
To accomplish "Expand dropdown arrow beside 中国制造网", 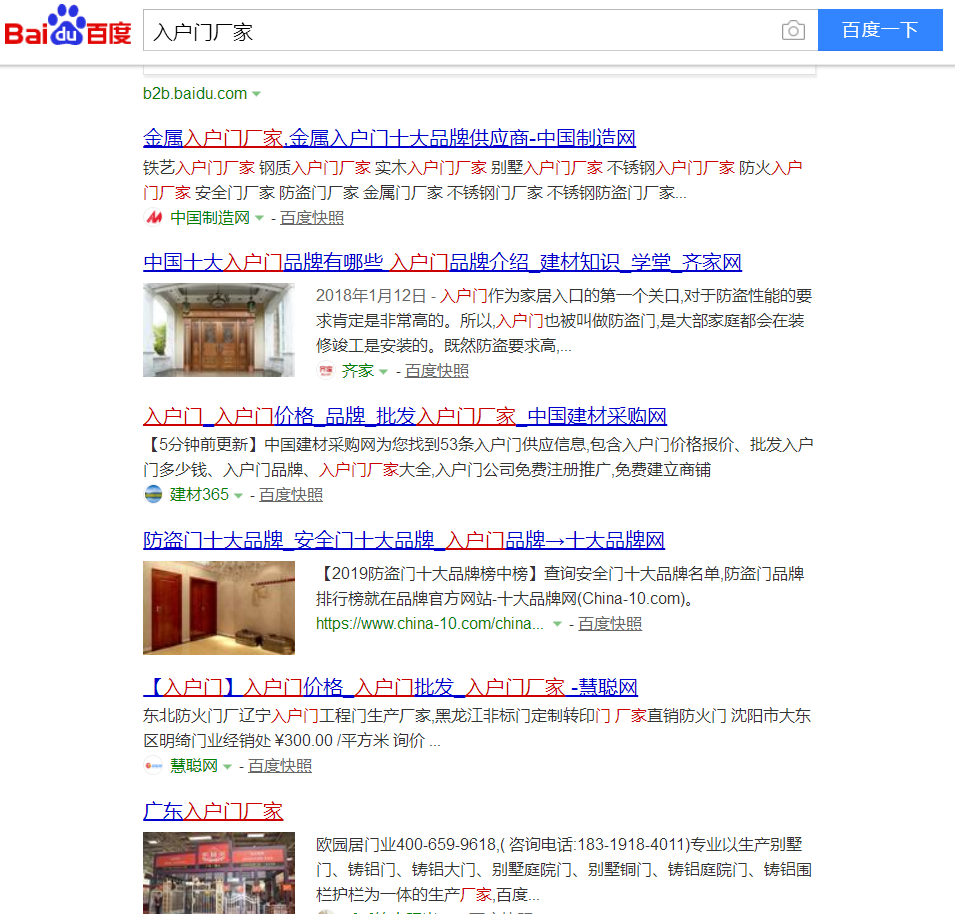I will pyautogui.click(x=259, y=218).
